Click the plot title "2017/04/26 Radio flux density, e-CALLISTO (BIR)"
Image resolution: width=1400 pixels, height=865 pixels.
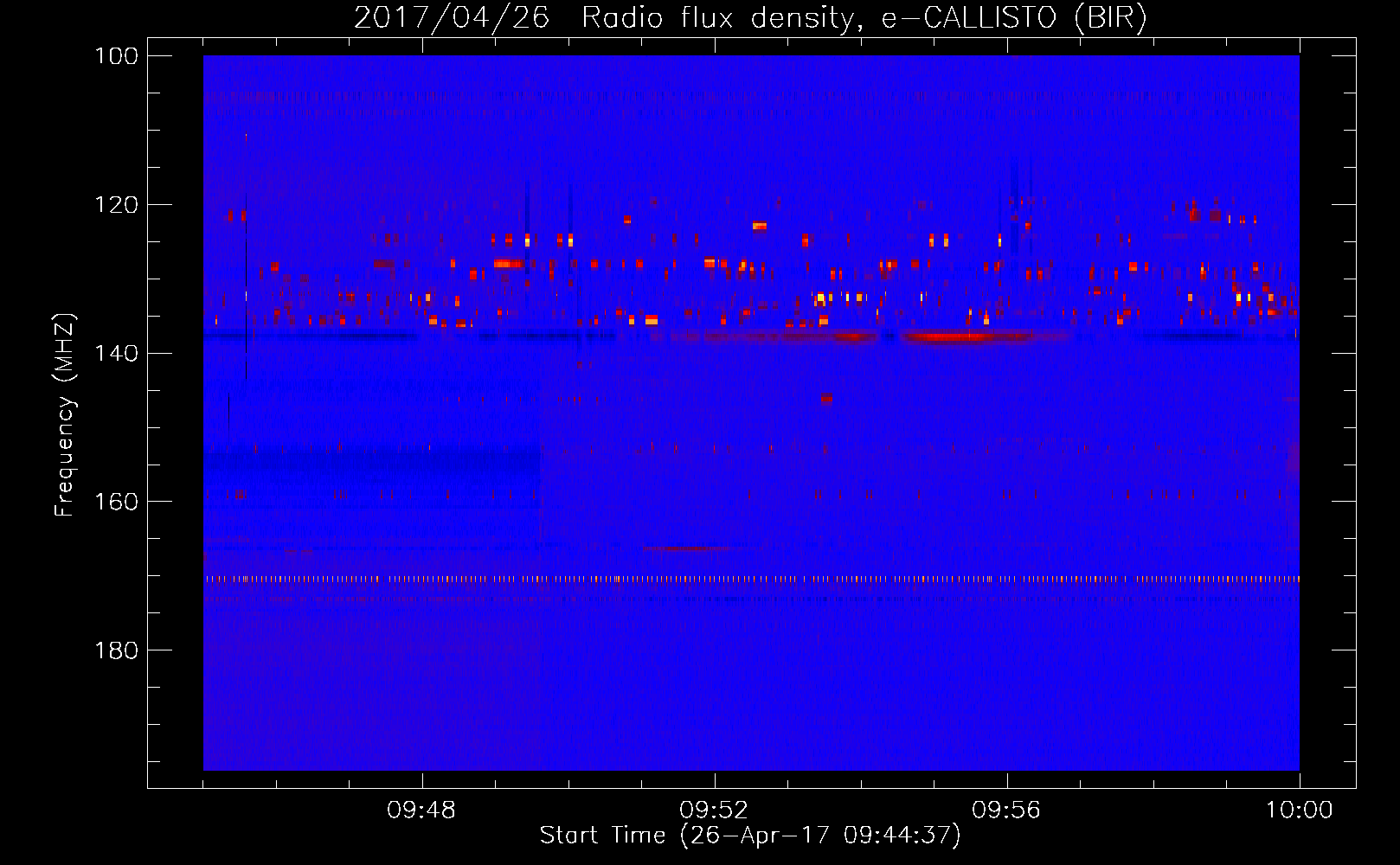(x=750, y=17)
